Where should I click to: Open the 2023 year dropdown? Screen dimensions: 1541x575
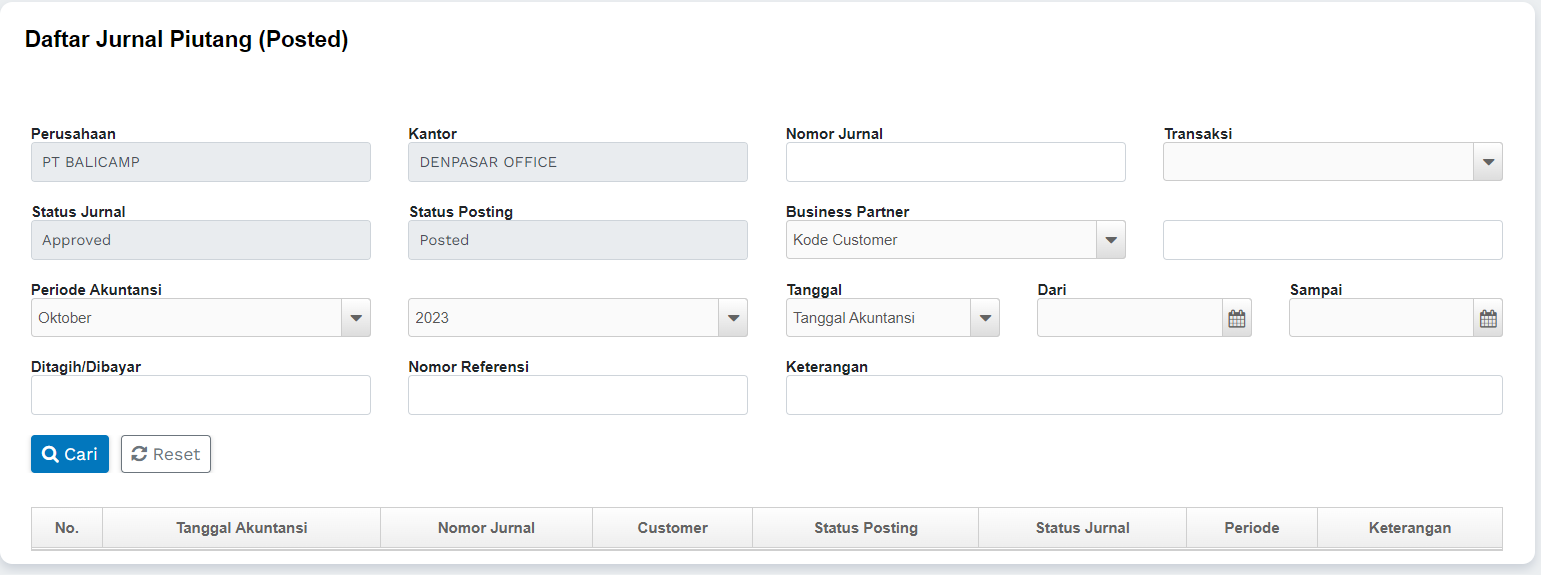coord(733,318)
